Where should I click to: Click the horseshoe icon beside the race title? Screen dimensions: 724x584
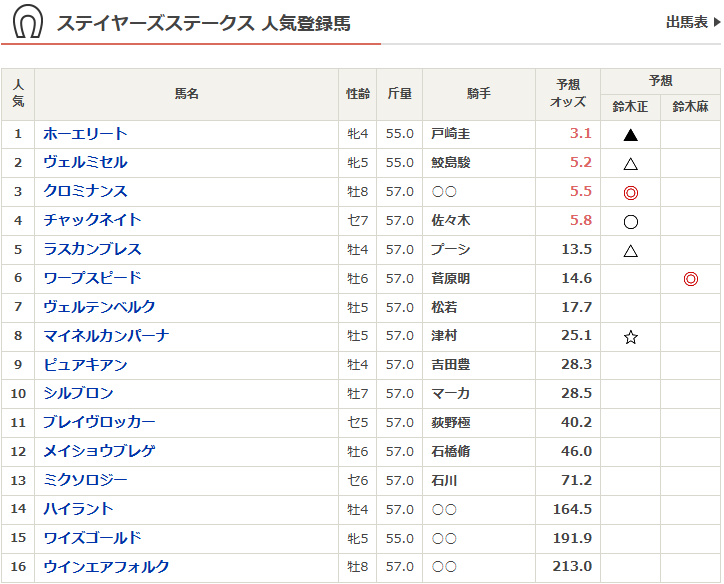(28, 23)
